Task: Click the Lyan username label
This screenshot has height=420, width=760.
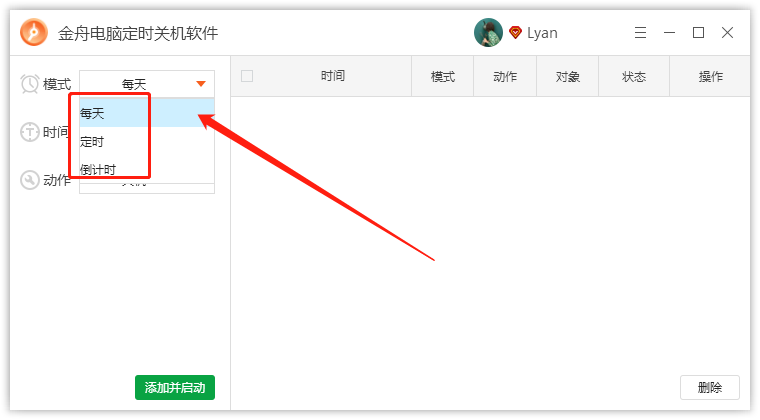Action: (x=542, y=33)
